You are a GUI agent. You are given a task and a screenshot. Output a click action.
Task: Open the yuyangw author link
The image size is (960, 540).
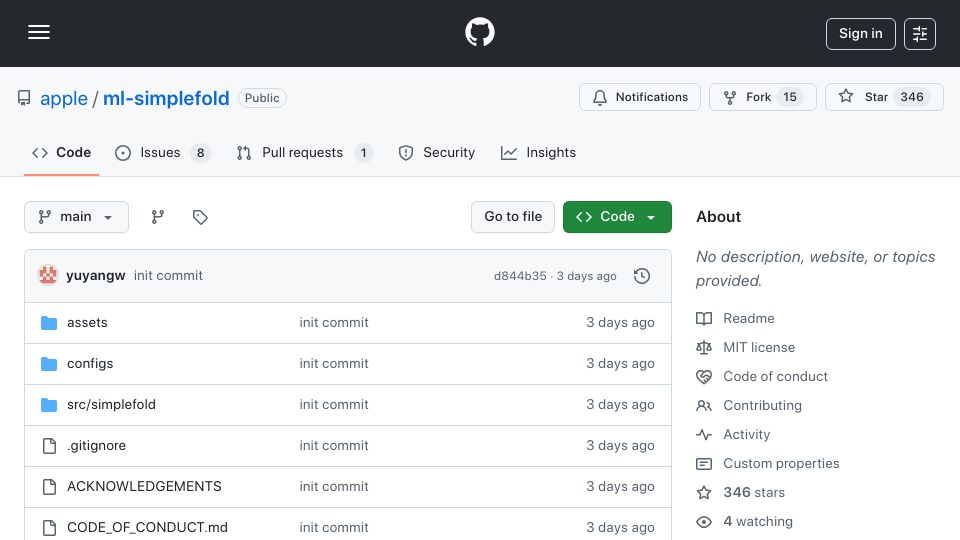point(96,276)
